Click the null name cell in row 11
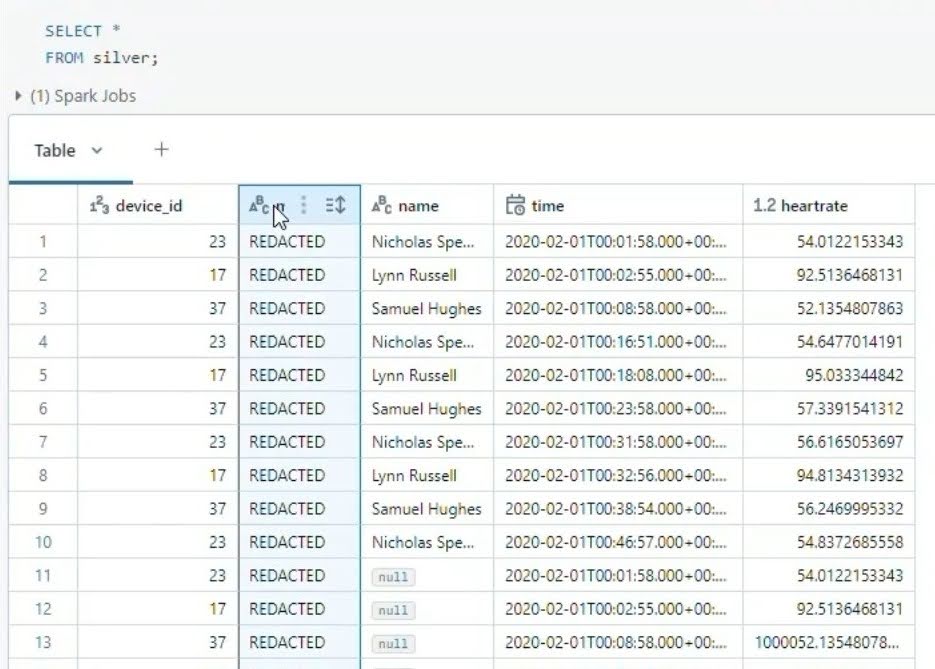The width and height of the screenshot is (935, 669). pyautogui.click(x=394, y=577)
